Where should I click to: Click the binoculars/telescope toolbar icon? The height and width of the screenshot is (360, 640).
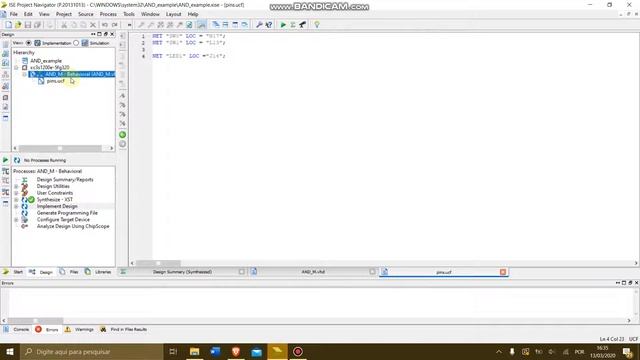(x=302, y=25)
